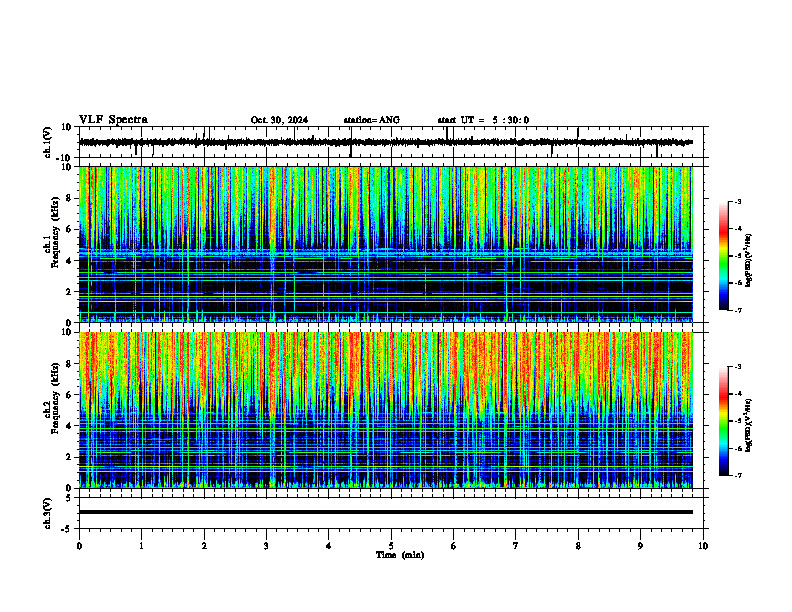
Task: Click the ch.2 color scale log(PSD) unit label
Action: (x=749, y=426)
